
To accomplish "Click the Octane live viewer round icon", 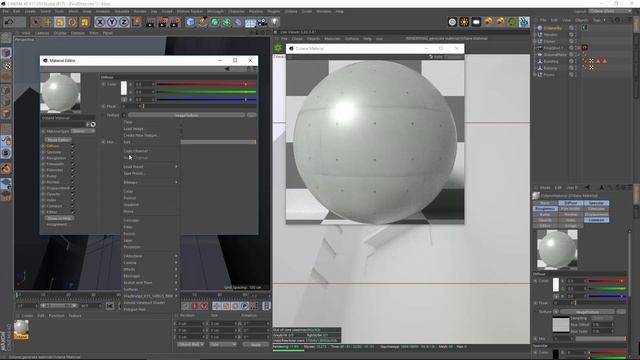I will click(452, 22).
